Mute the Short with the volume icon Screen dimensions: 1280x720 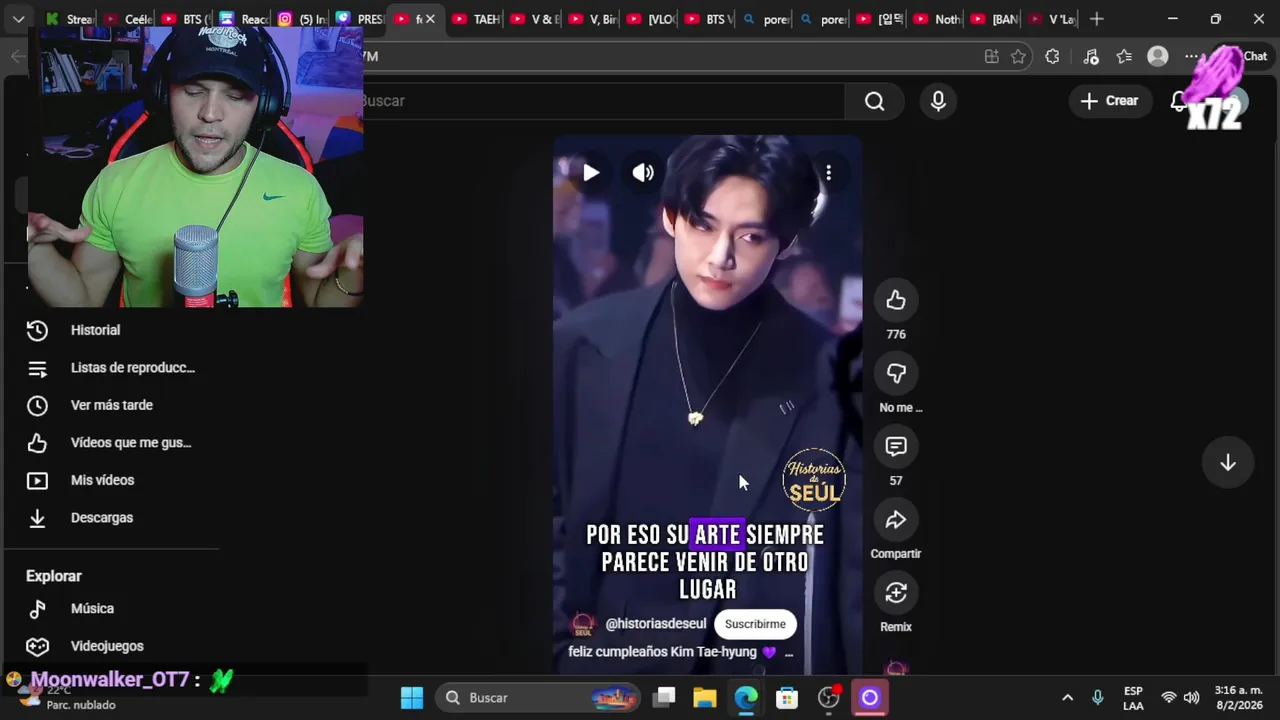(643, 173)
